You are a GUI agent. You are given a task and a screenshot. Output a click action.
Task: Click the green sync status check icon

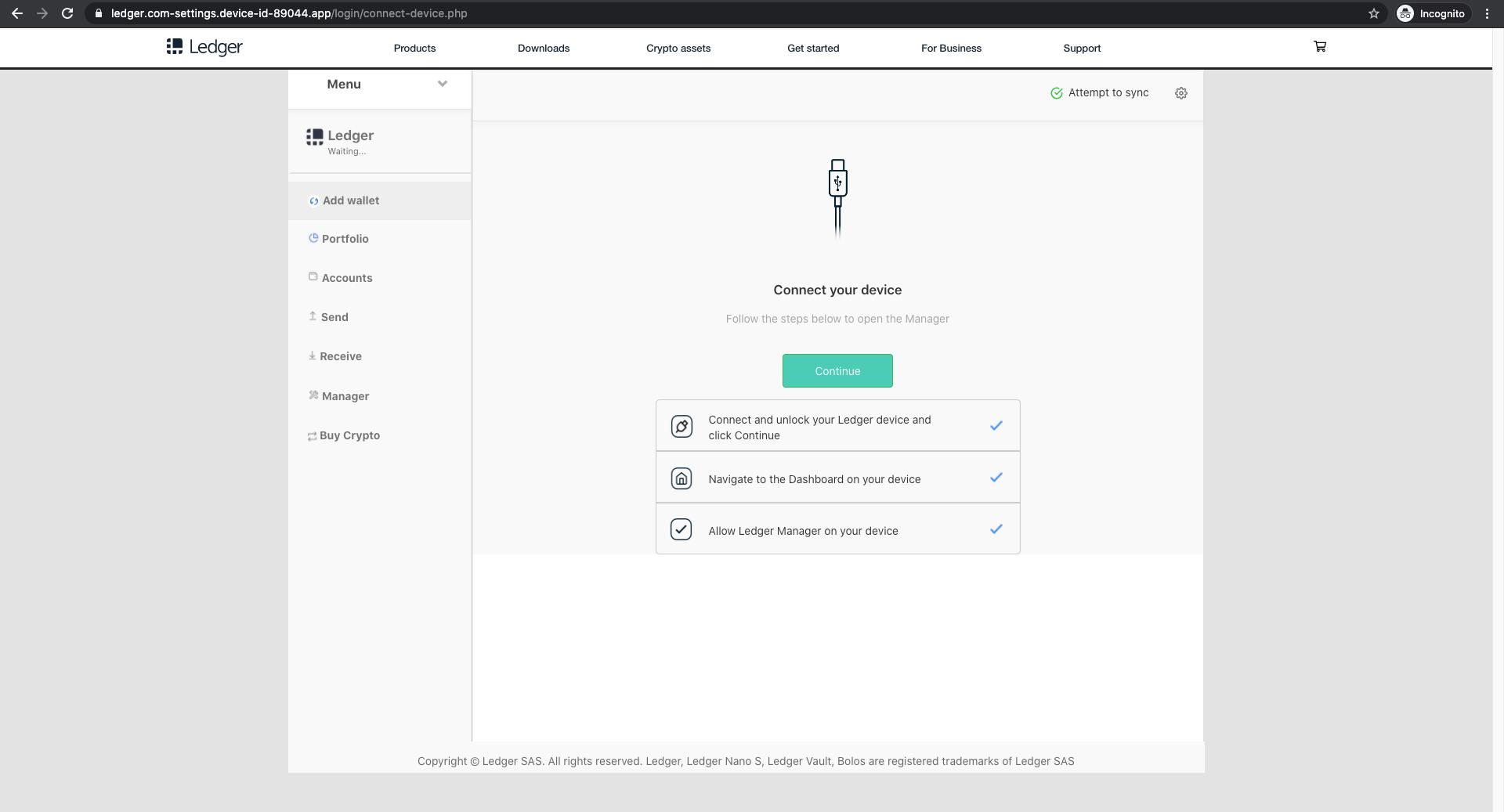1057,93
